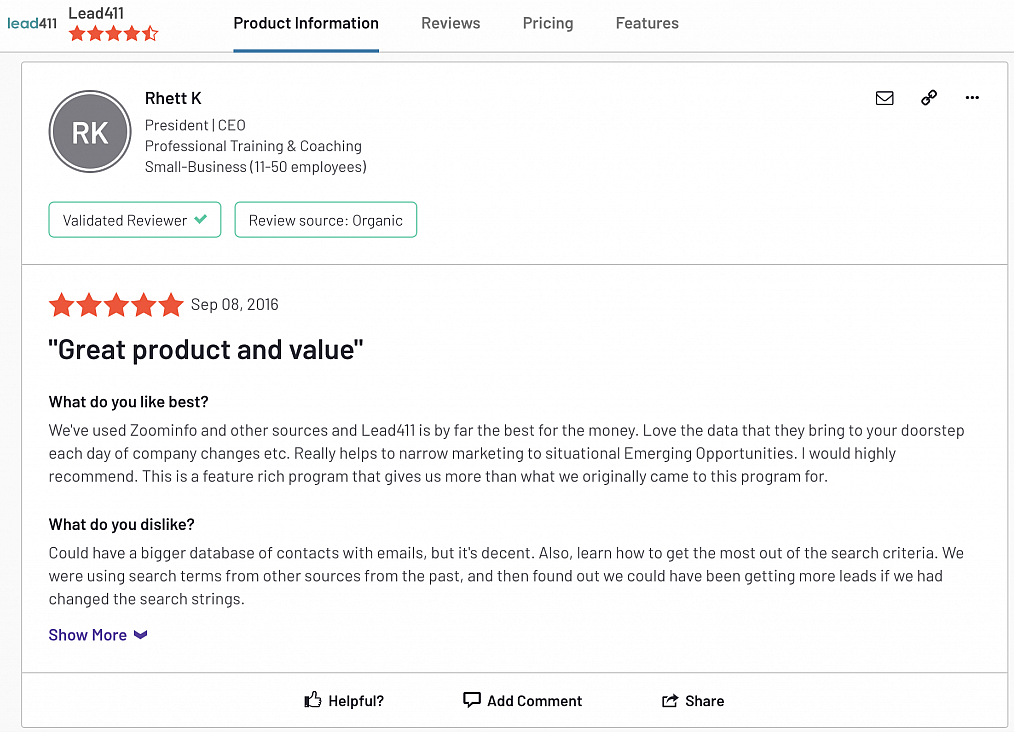
Task: Click the Validated Reviewer badge
Action: coord(135,220)
